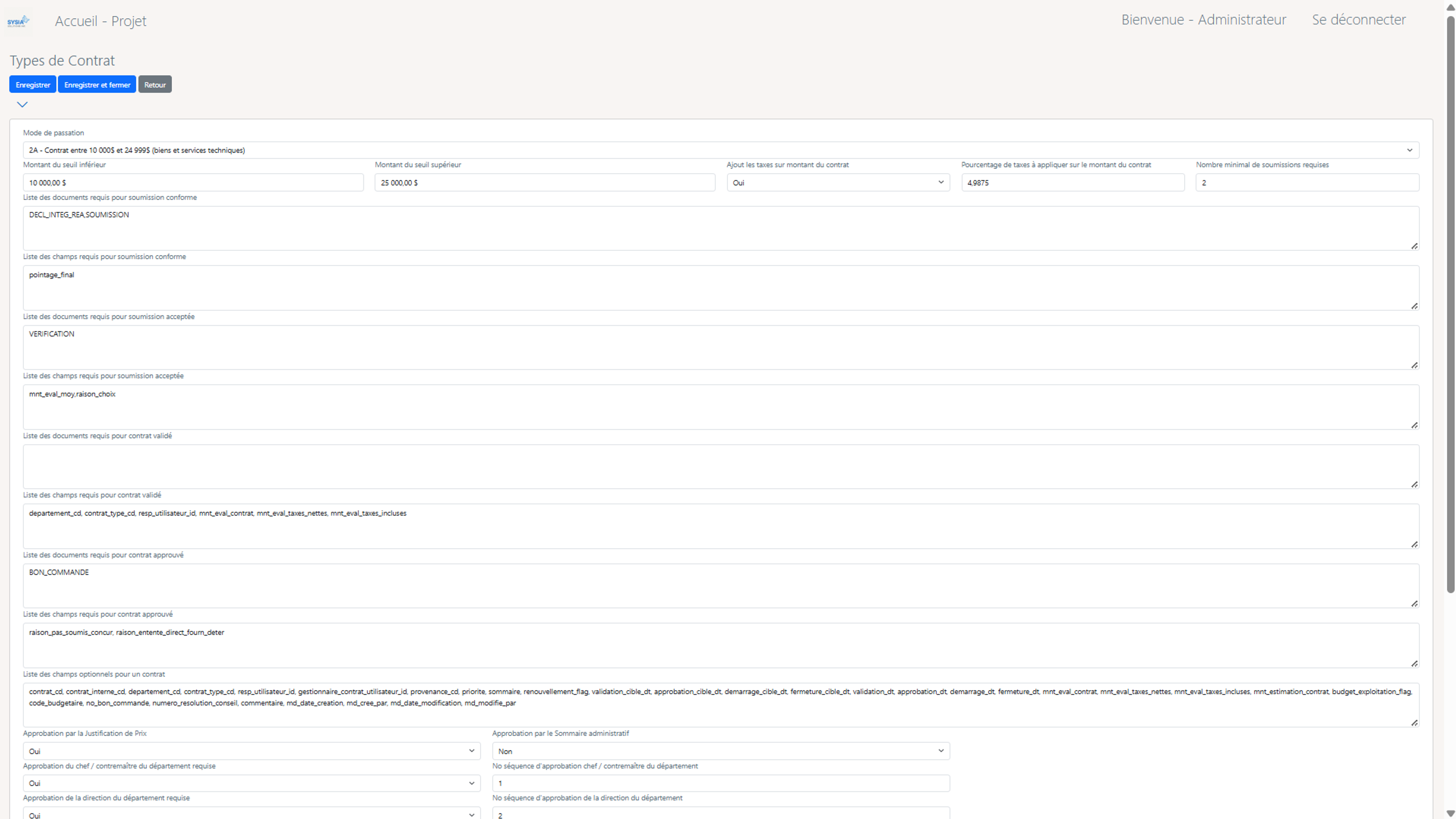Screen dimensions: 1456x819
Task: Open Approbation par la Justification de Prix dropdown
Action: 251,751
